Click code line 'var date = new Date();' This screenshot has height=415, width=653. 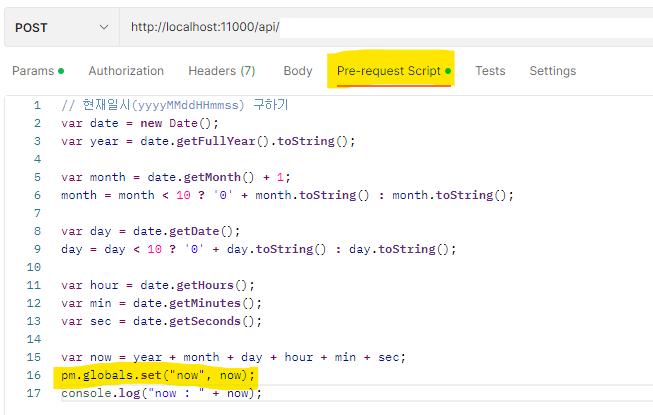(x=140, y=123)
